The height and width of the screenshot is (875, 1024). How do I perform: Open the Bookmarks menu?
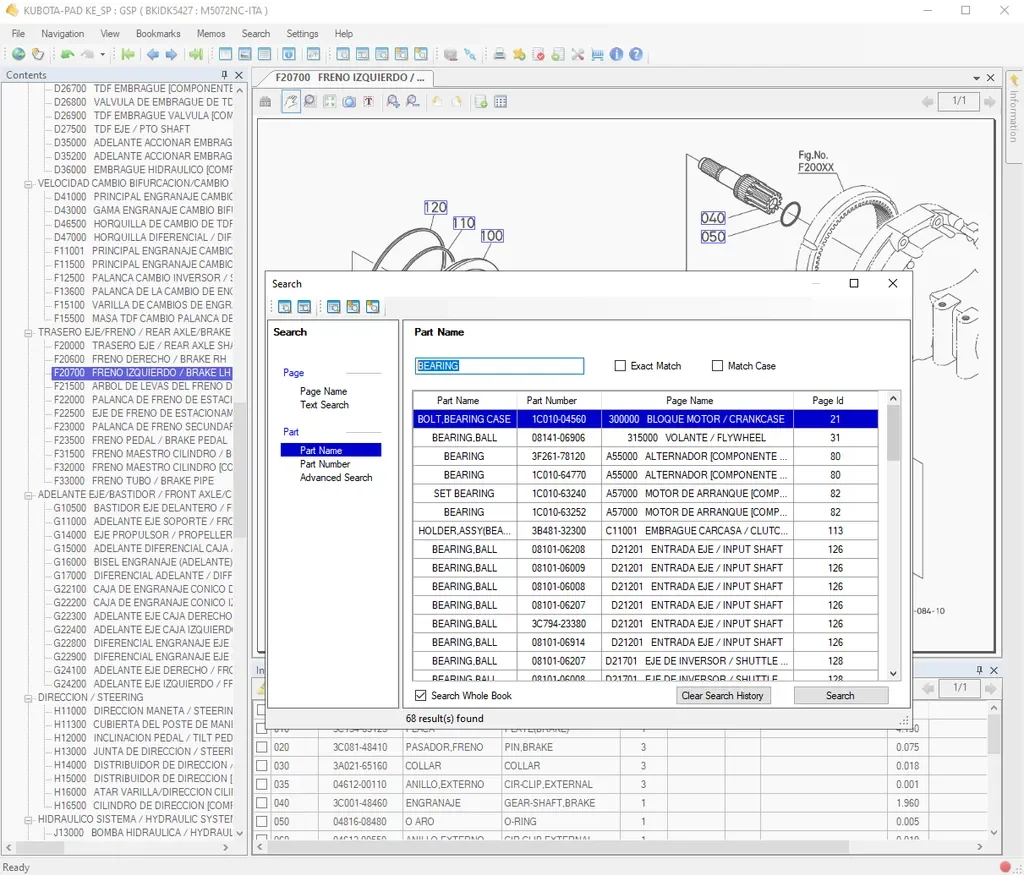pyautogui.click(x=158, y=34)
